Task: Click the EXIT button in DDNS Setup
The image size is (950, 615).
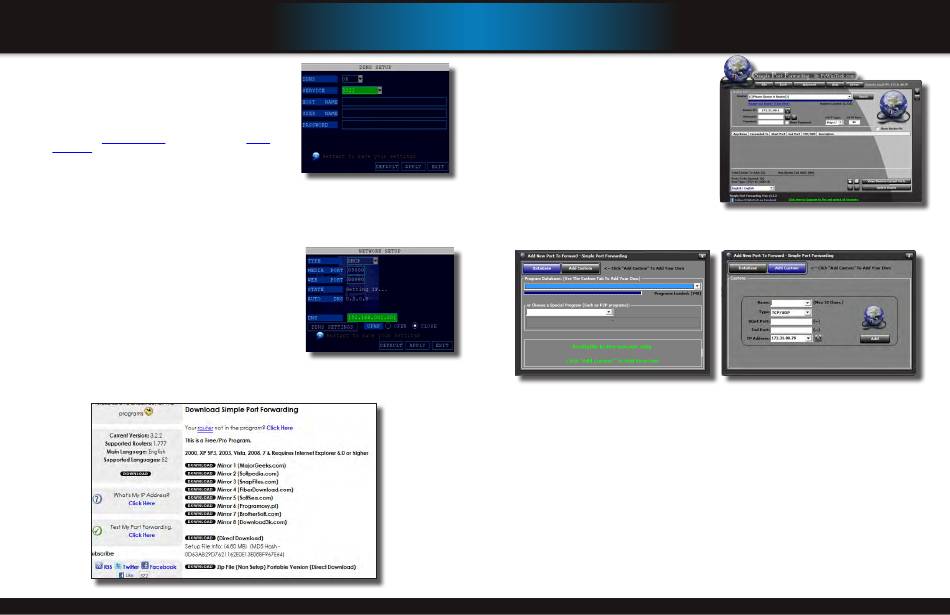Action: tap(437, 166)
